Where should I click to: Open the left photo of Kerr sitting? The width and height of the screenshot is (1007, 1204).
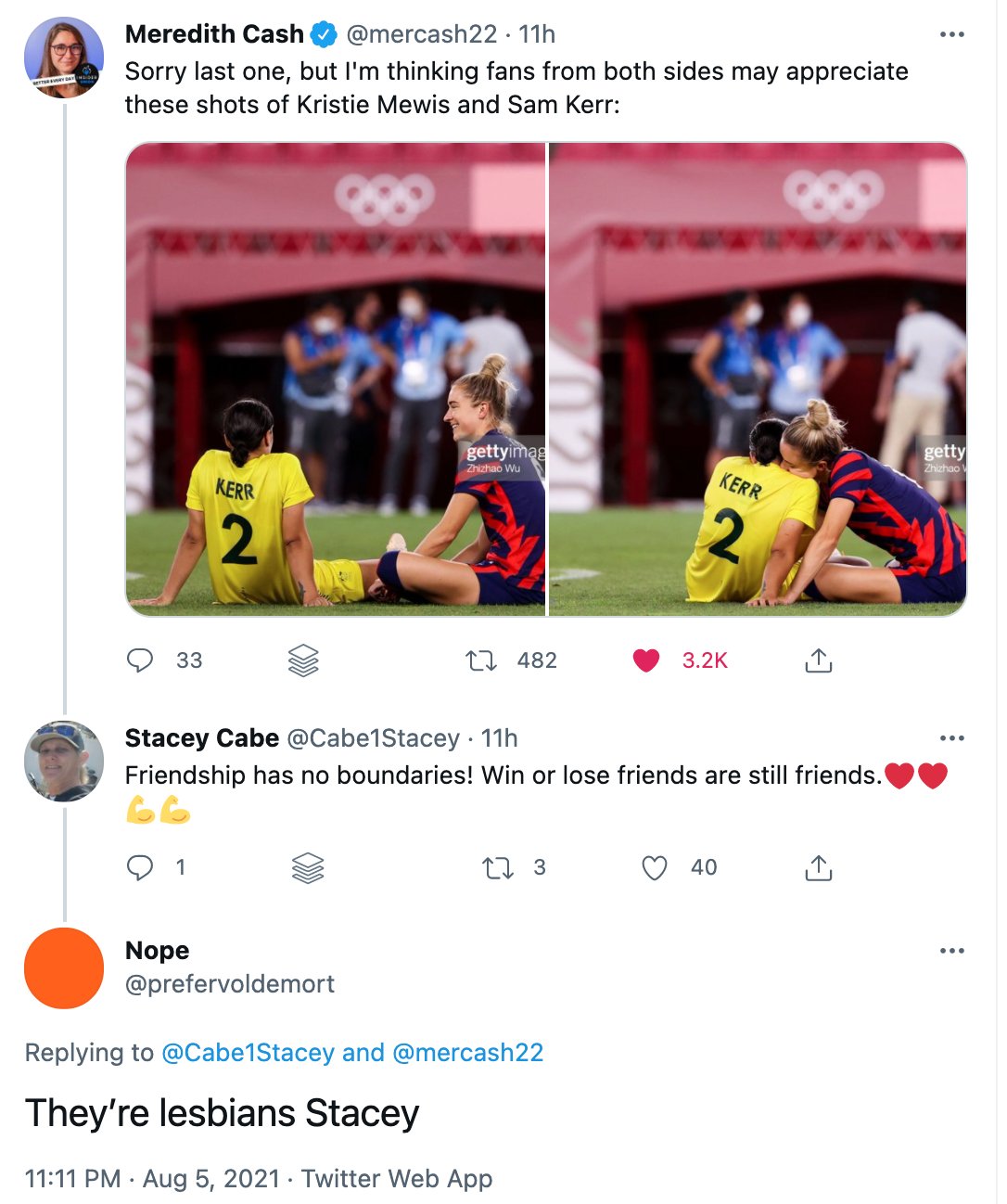tap(336, 378)
